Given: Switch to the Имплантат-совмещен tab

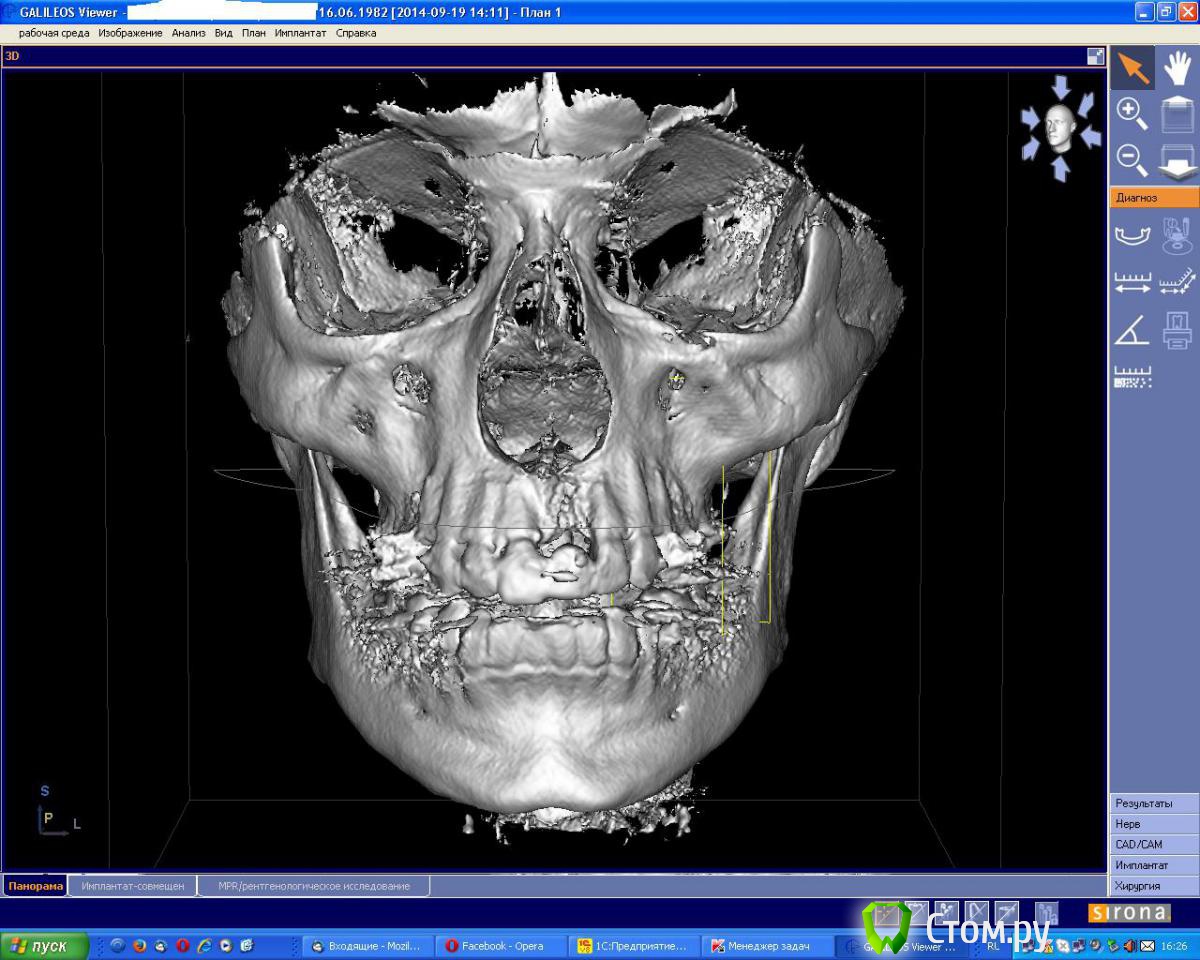Looking at the screenshot, I should pyautogui.click(x=133, y=886).
